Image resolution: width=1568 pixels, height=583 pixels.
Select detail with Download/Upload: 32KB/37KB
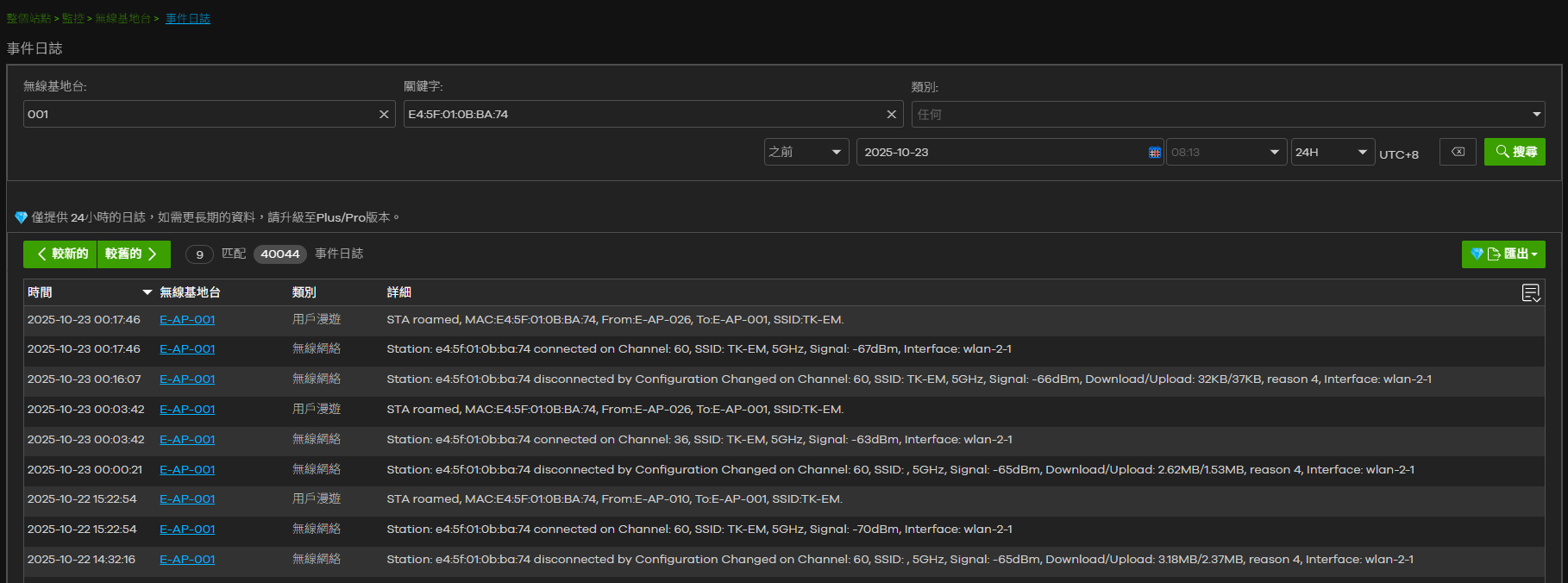tap(909, 379)
